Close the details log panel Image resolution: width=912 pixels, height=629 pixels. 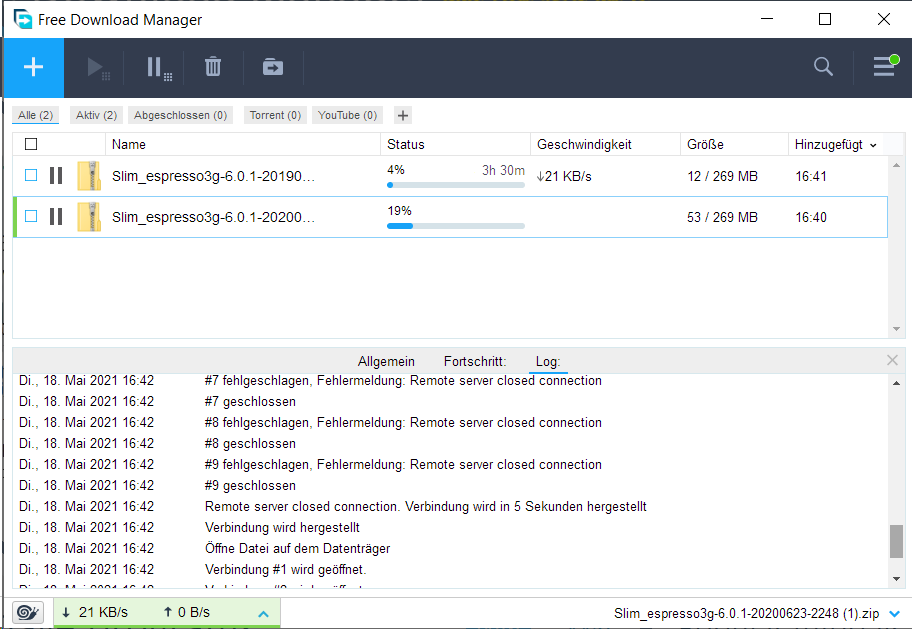click(892, 360)
